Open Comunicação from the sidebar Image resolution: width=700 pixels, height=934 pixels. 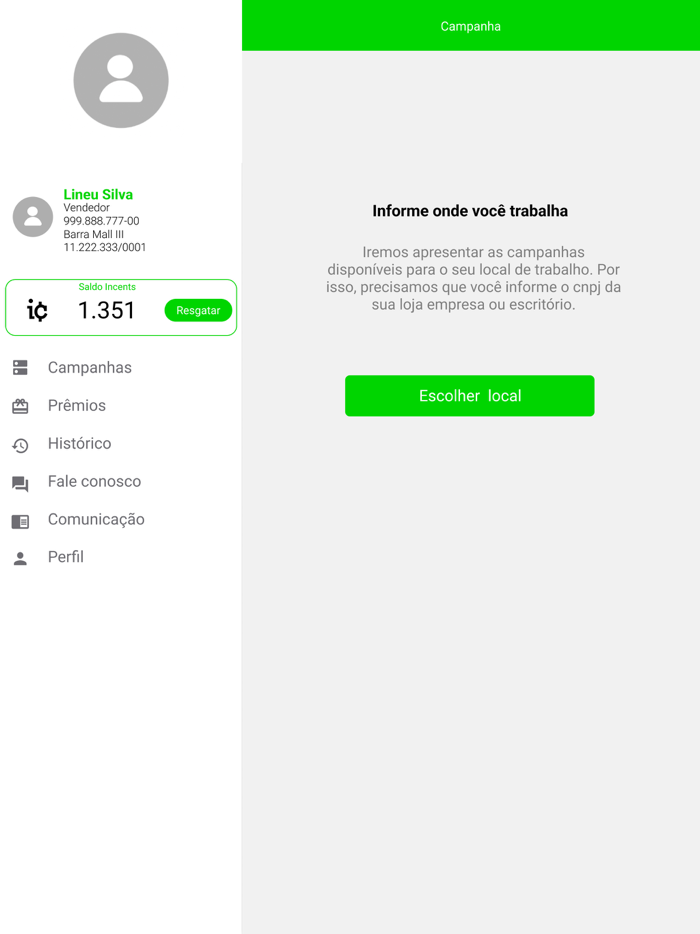[96, 519]
